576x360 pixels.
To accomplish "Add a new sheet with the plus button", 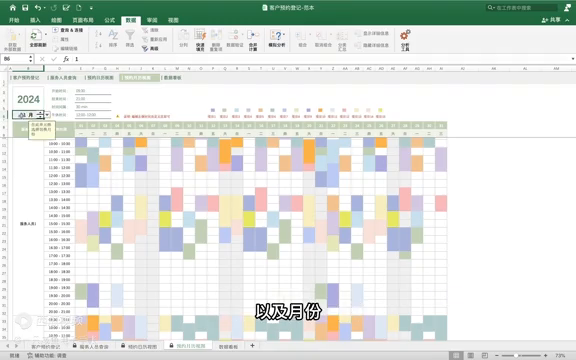I will (x=252, y=345).
